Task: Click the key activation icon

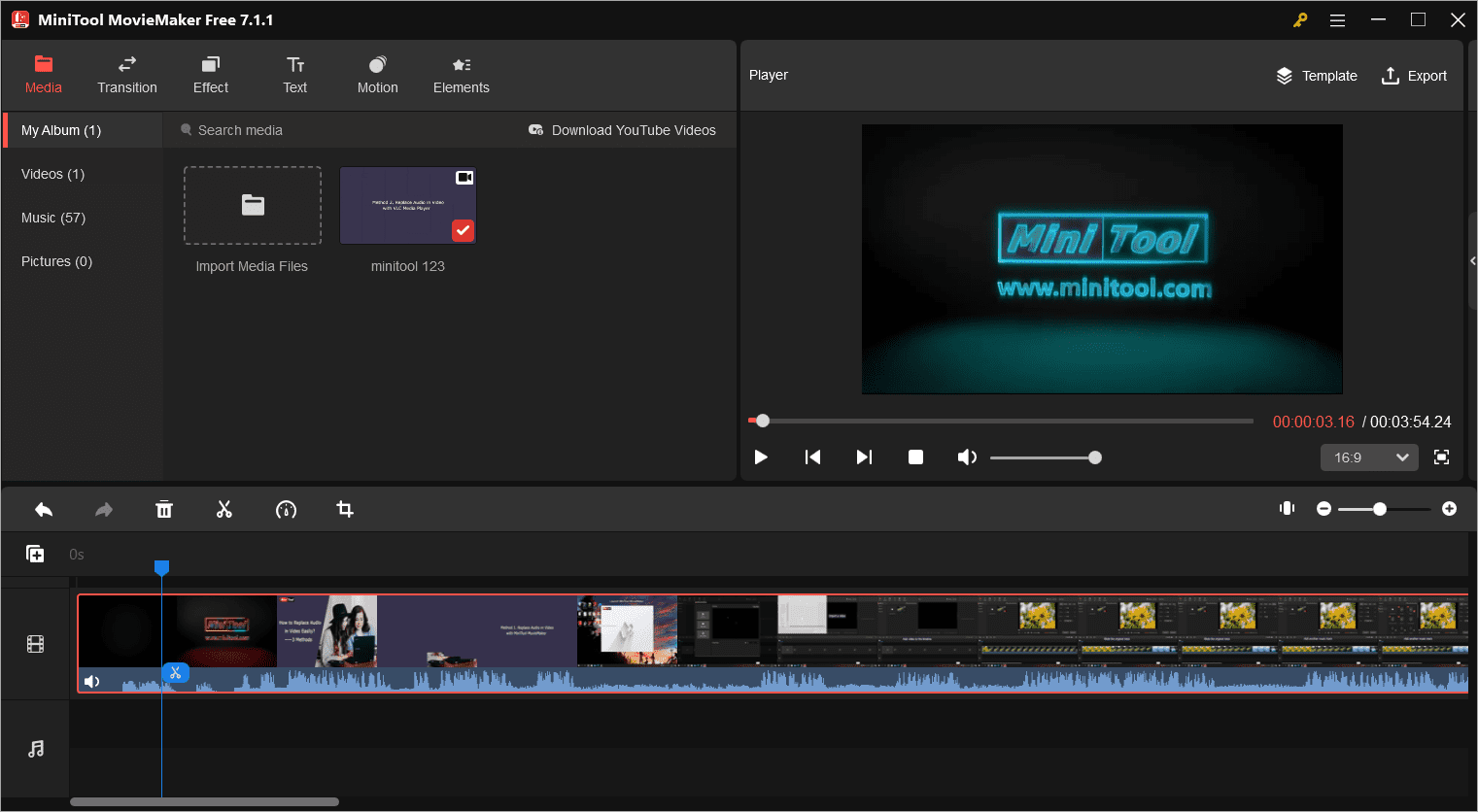Action: click(x=1300, y=20)
